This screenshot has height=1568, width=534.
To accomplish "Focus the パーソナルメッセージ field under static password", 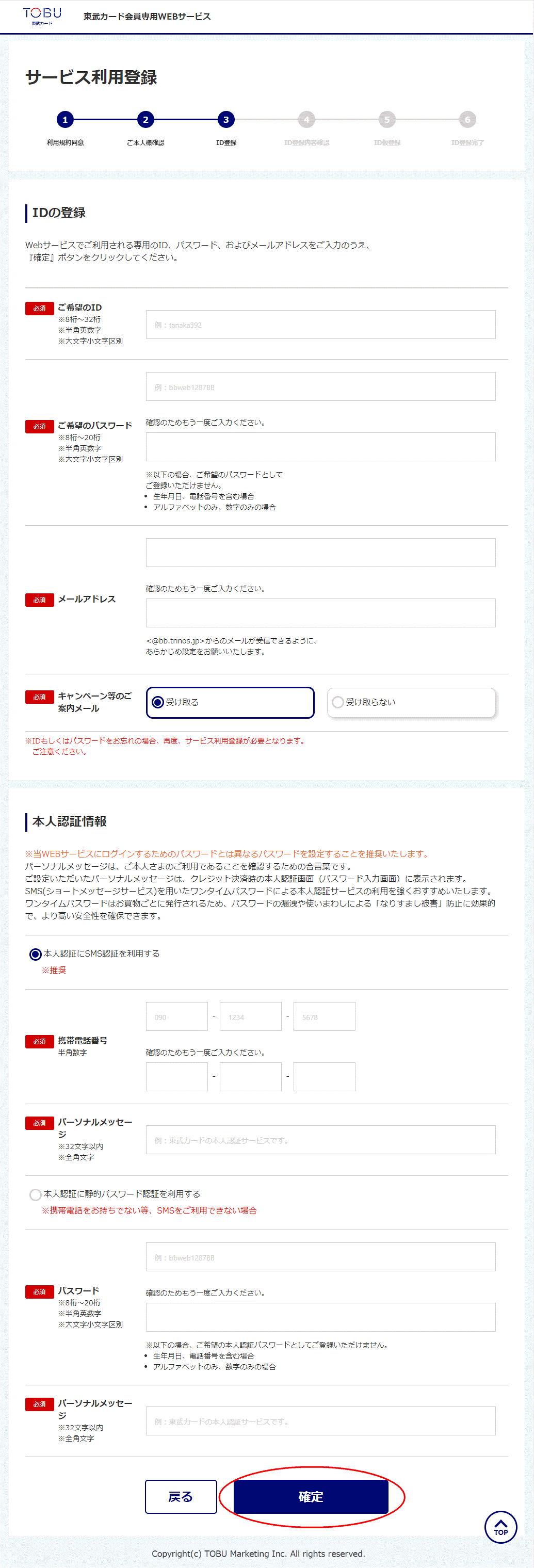I will (x=320, y=1421).
